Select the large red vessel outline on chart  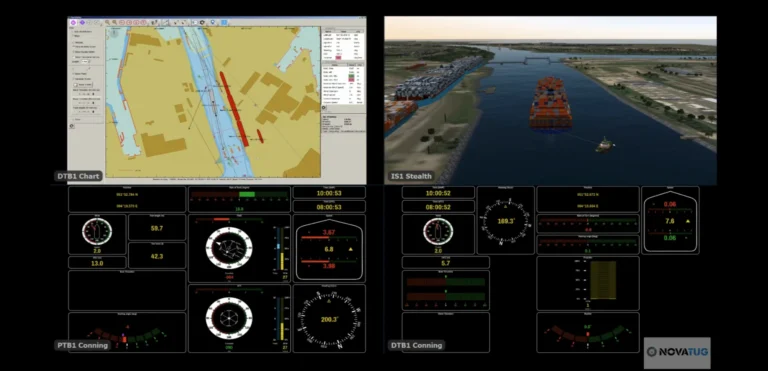tap(234, 109)
